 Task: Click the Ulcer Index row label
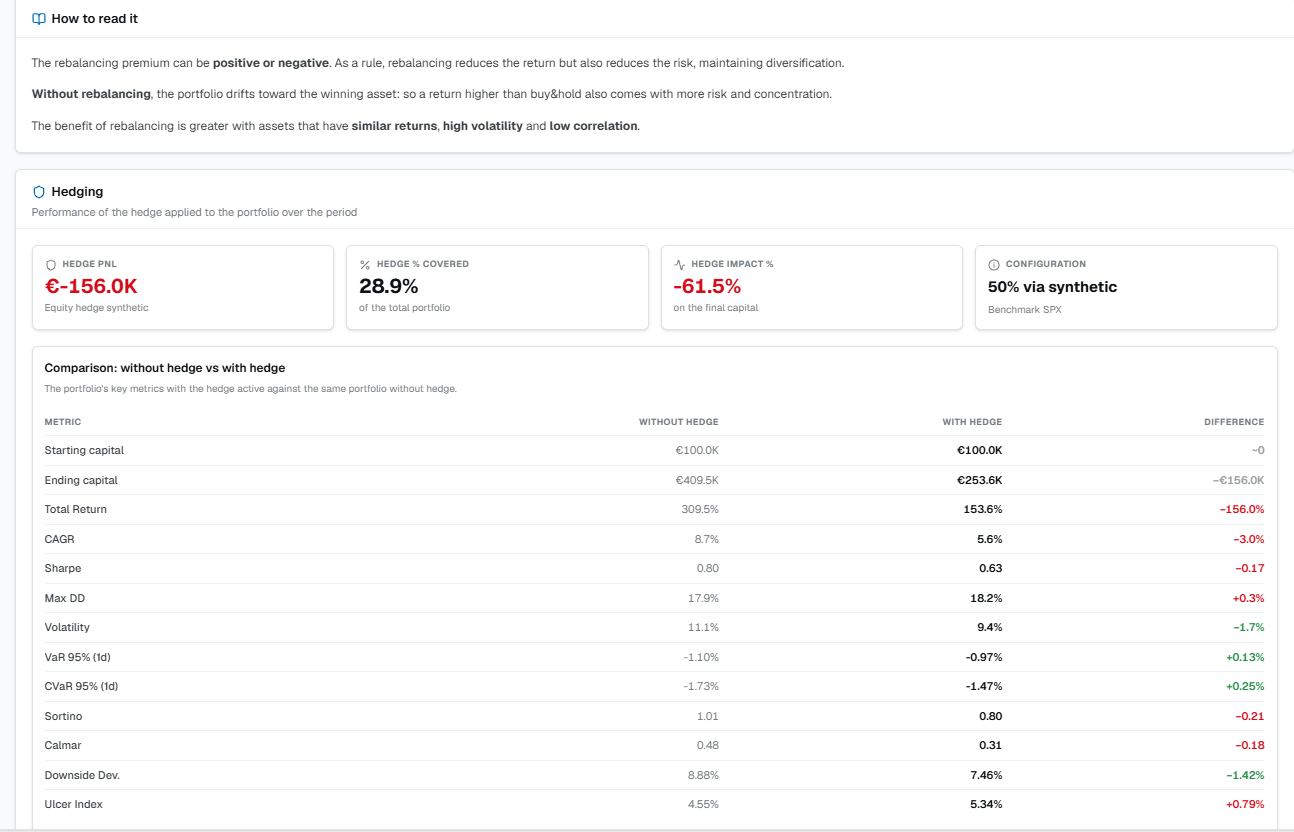click(74, 804)
